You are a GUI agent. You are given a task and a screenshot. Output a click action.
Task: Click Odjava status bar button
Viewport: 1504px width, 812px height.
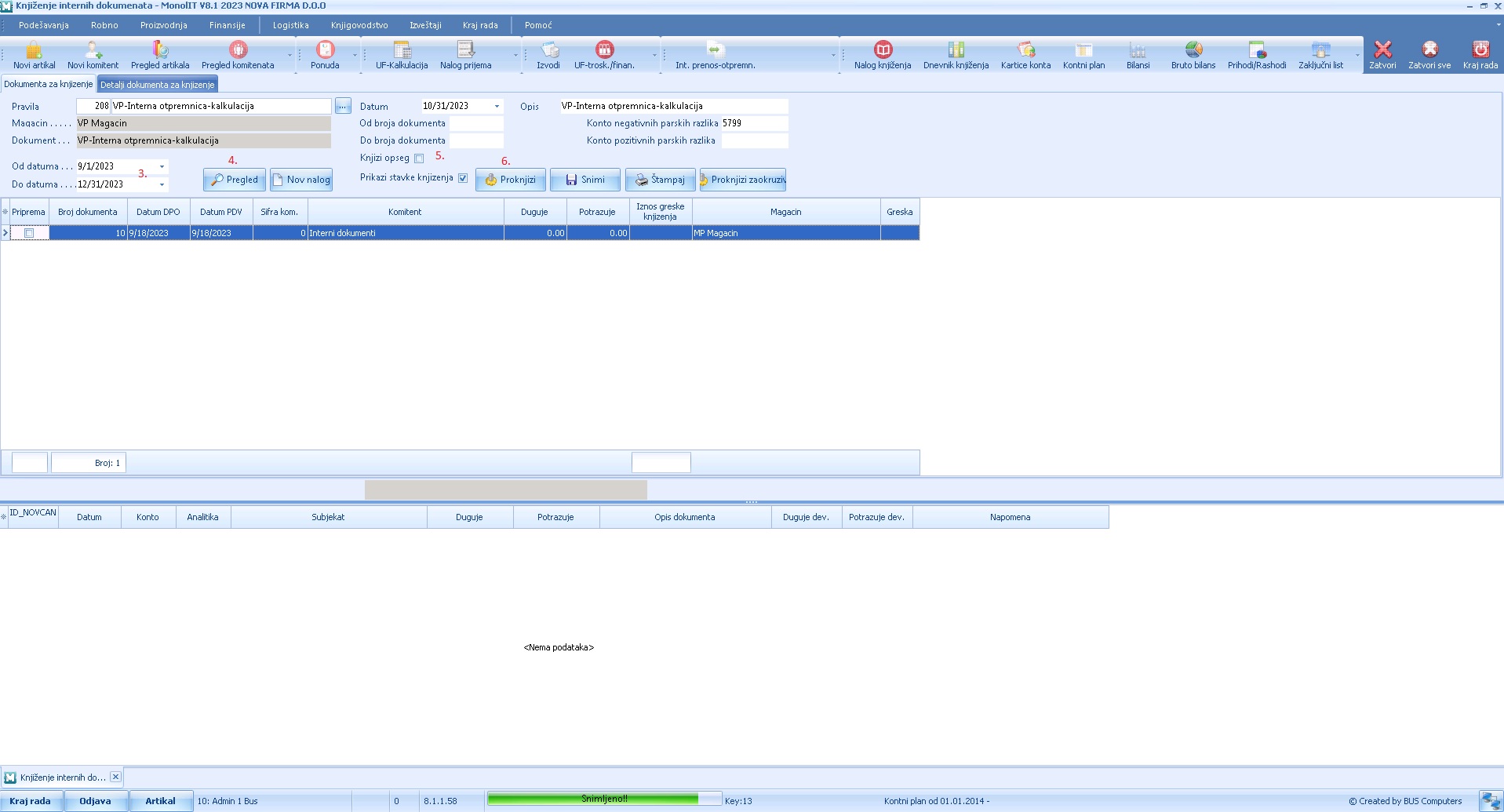95,801
